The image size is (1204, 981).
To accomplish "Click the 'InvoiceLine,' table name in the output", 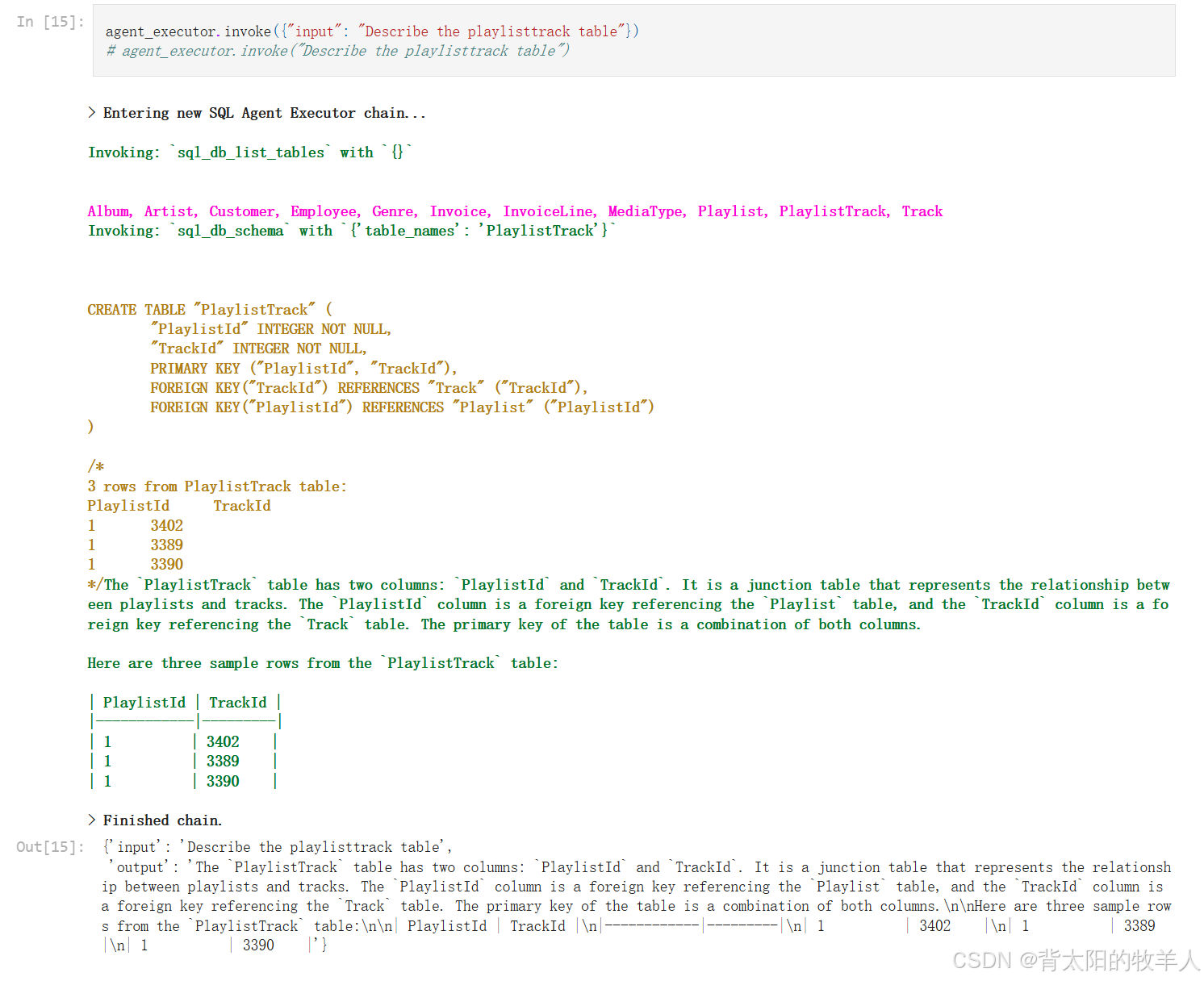I will click(x=550, y=211).
